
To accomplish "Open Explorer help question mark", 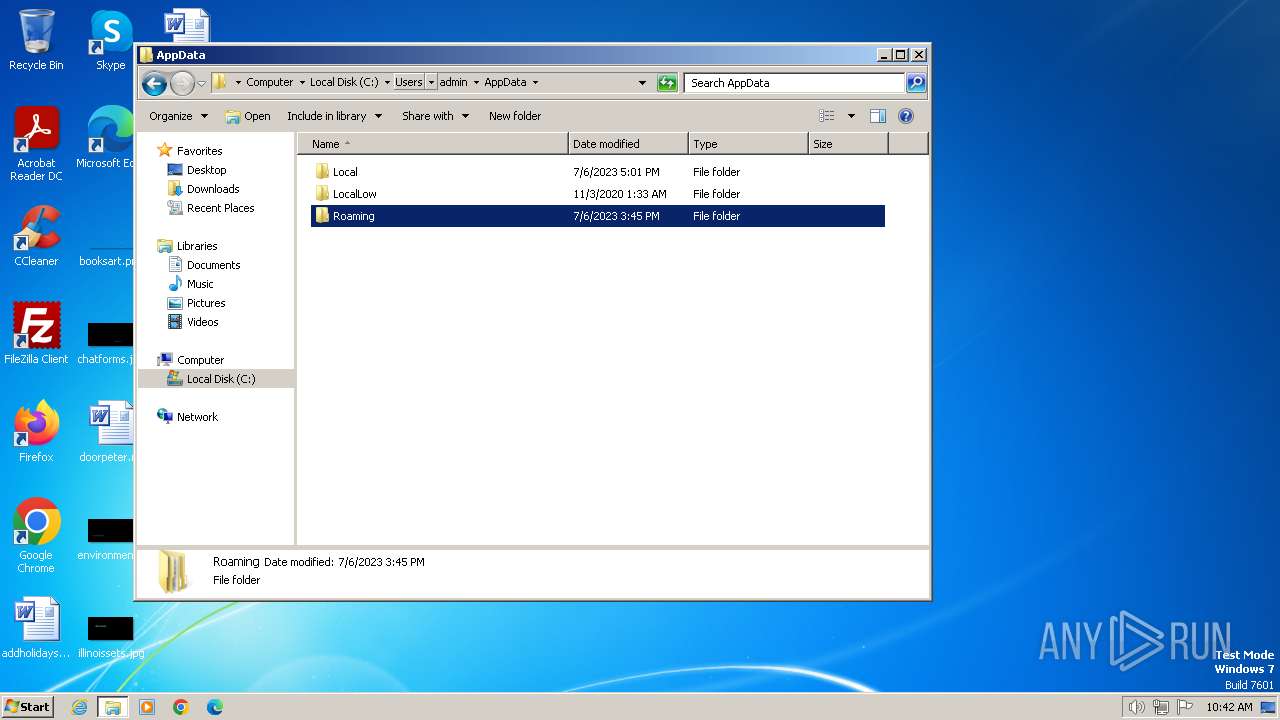I will pos(906,116).
